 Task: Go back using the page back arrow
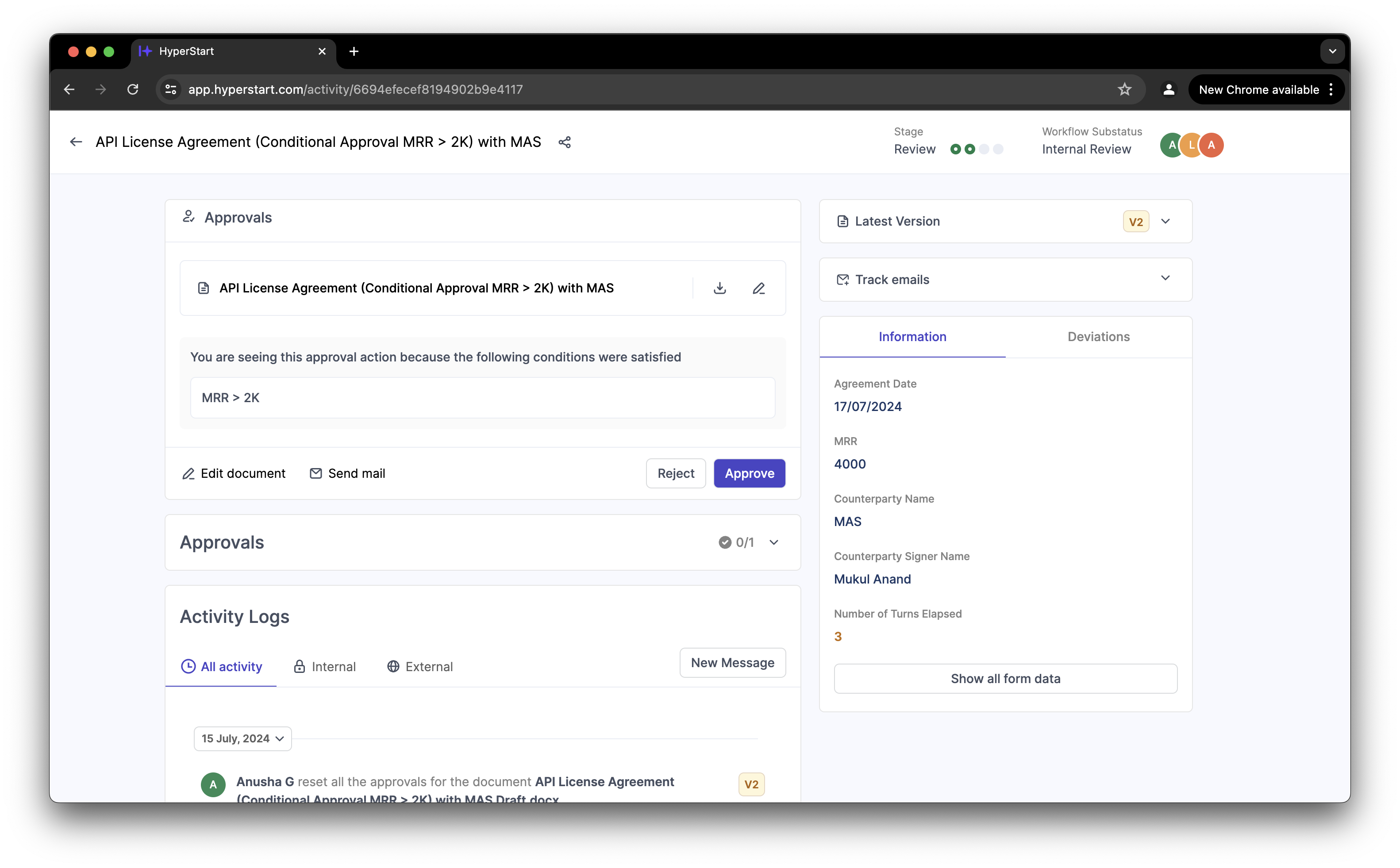click(76, 142)
